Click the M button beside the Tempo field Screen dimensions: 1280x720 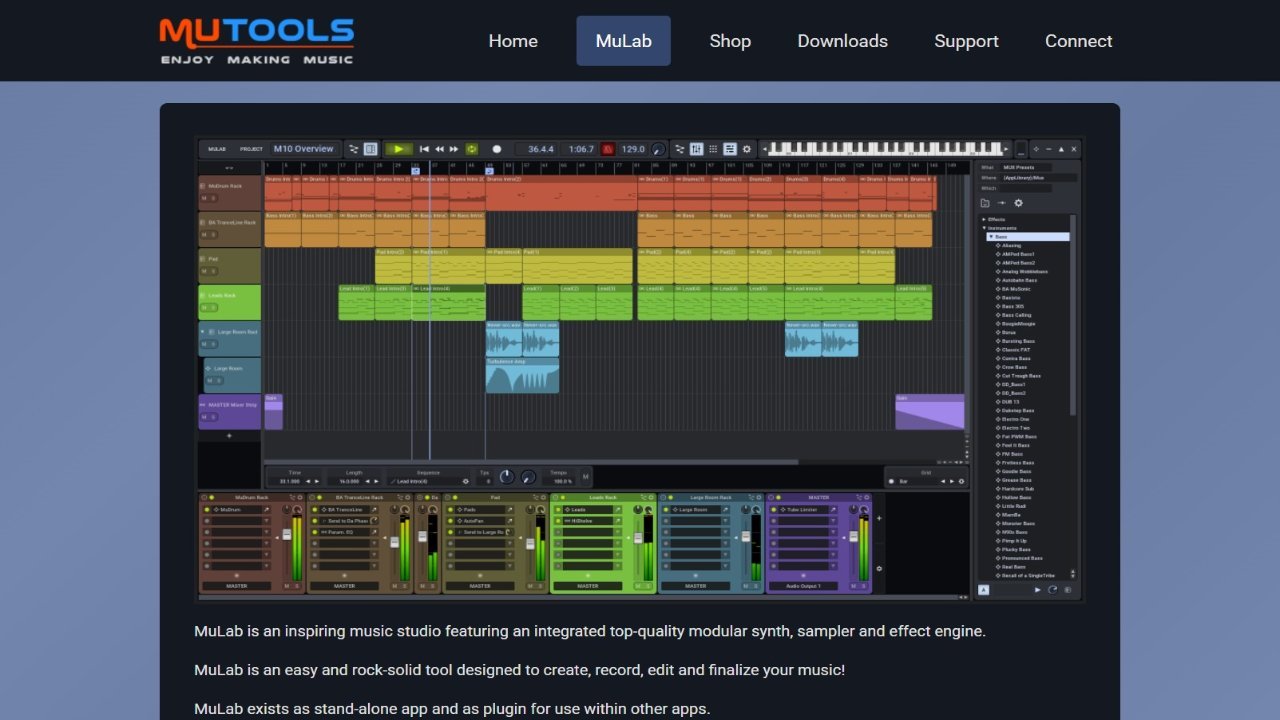pos(585,477)
